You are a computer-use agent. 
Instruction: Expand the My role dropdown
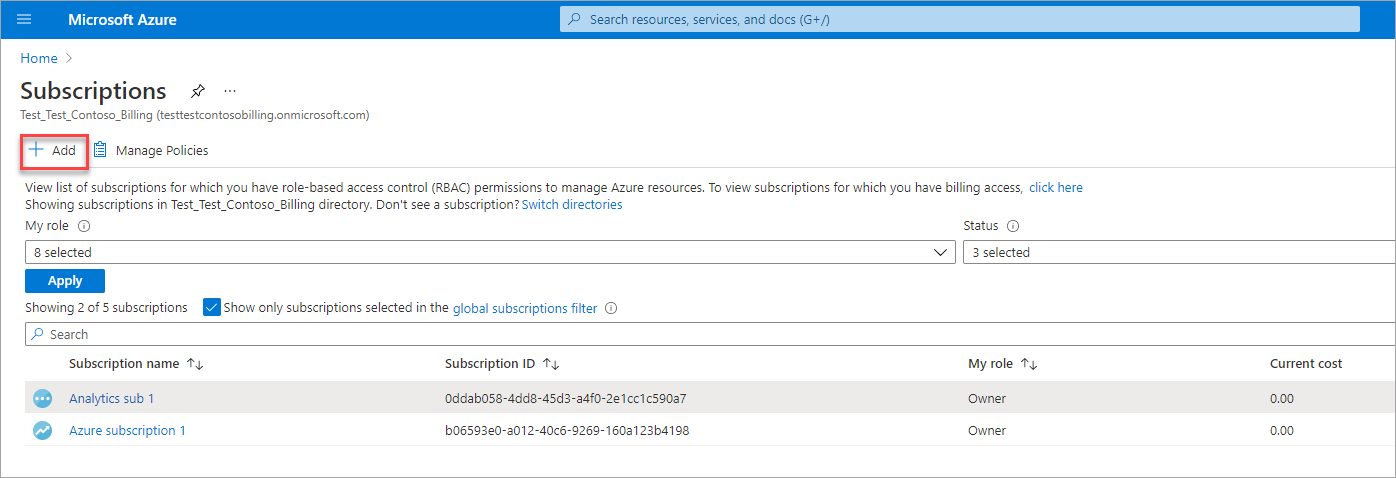(489, 253)
